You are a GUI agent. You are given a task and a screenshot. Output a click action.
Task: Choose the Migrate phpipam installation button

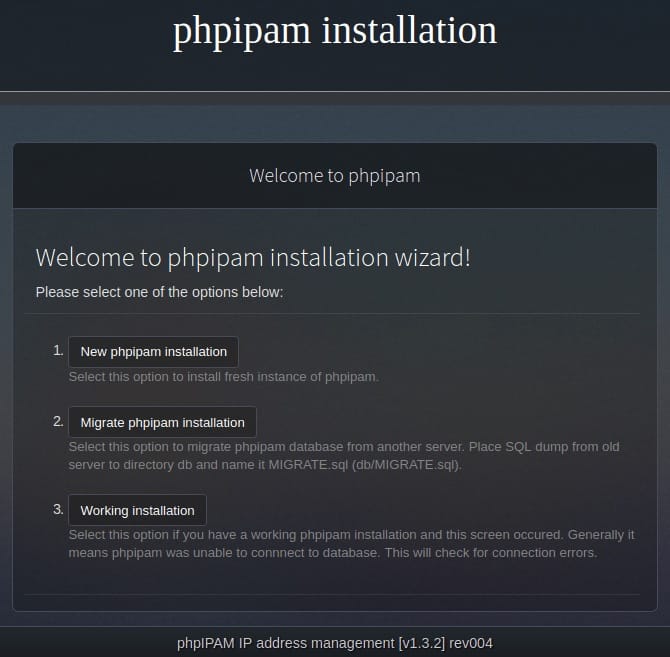click(x=162, y=422)
